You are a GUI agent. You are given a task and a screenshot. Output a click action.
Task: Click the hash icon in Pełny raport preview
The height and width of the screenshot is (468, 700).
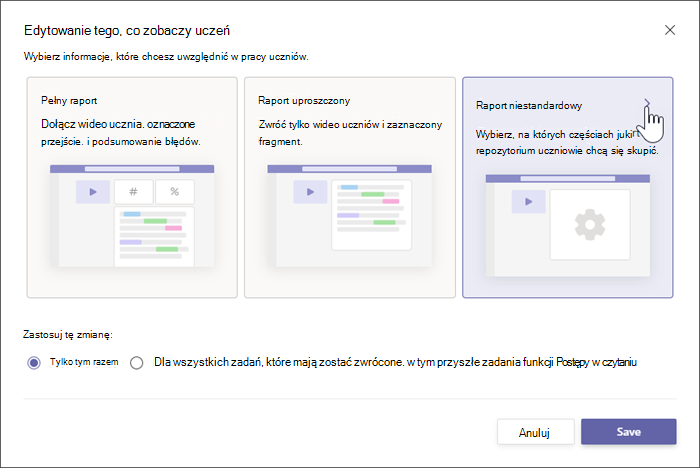point(133,192)
